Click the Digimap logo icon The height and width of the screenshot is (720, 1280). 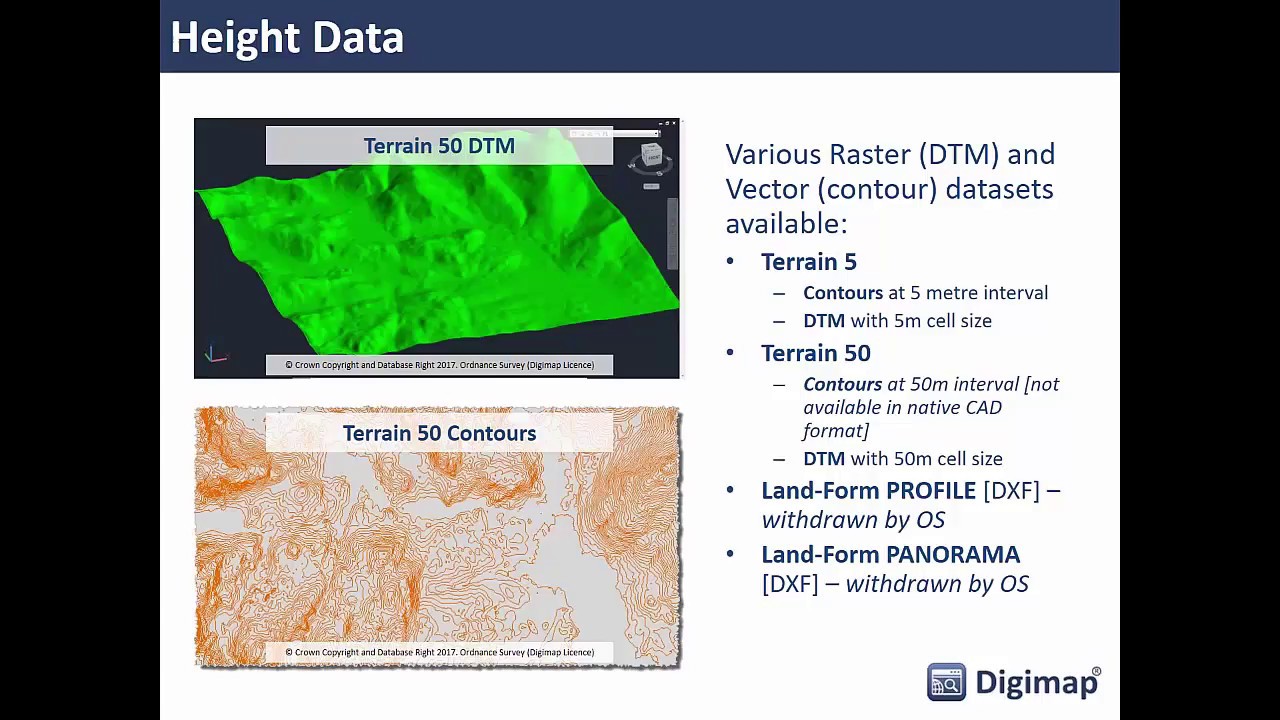[946, 682]
